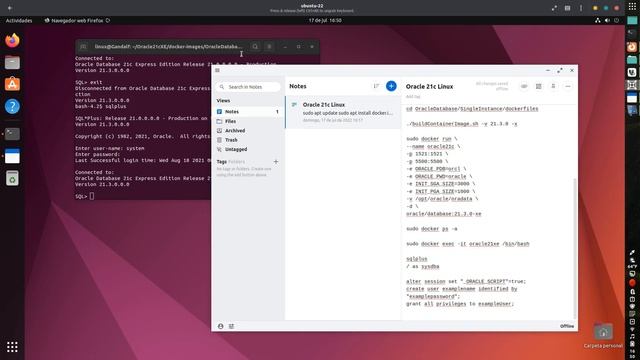Select the Tags tab in the sidebar
Viewport: 640px width, 360px height.
pos(222,162)
